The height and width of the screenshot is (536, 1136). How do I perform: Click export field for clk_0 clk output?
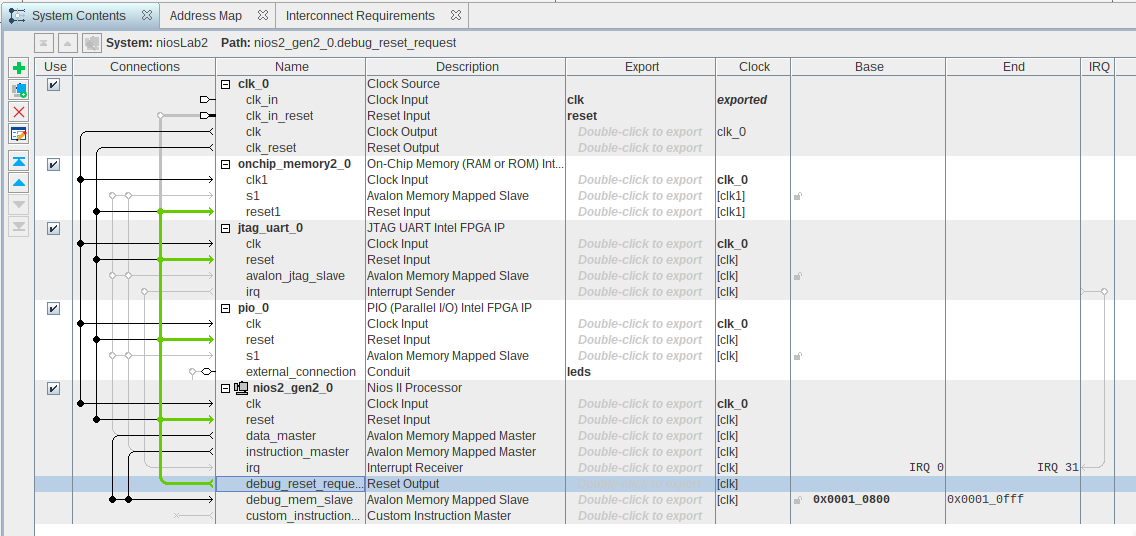(x=640, y=132)
